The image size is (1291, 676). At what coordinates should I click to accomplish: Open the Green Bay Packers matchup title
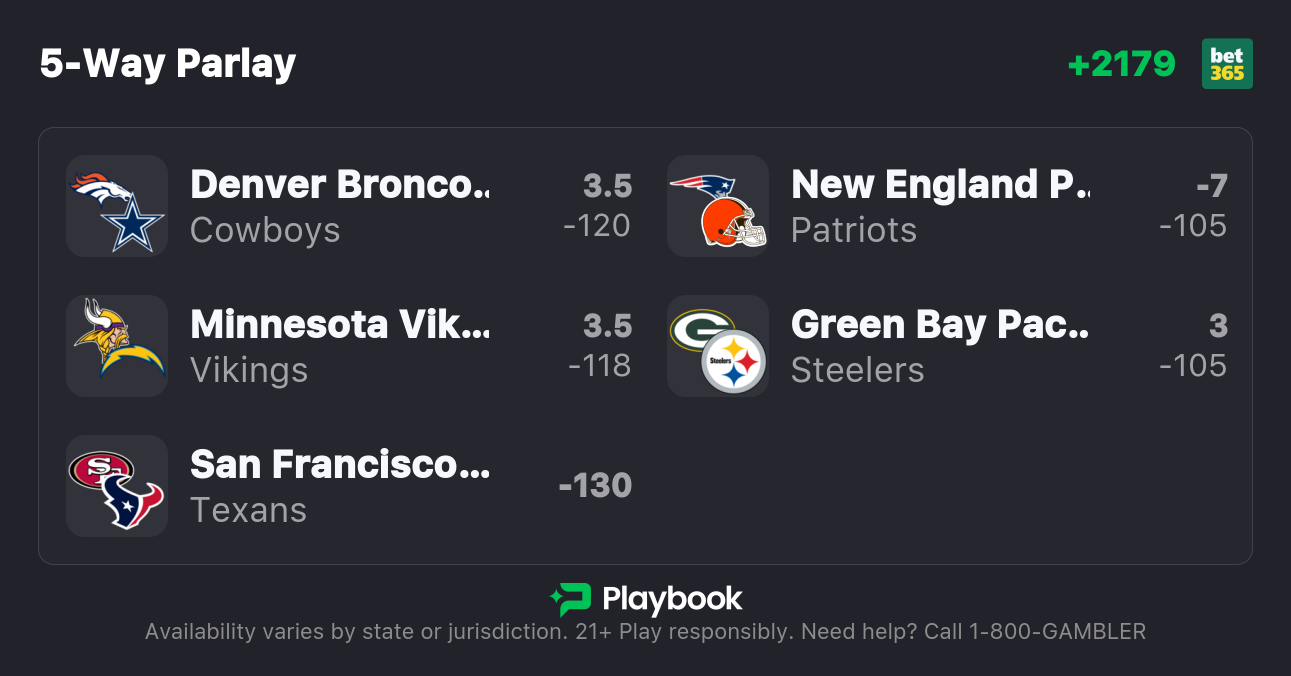[x=940, y=325]
